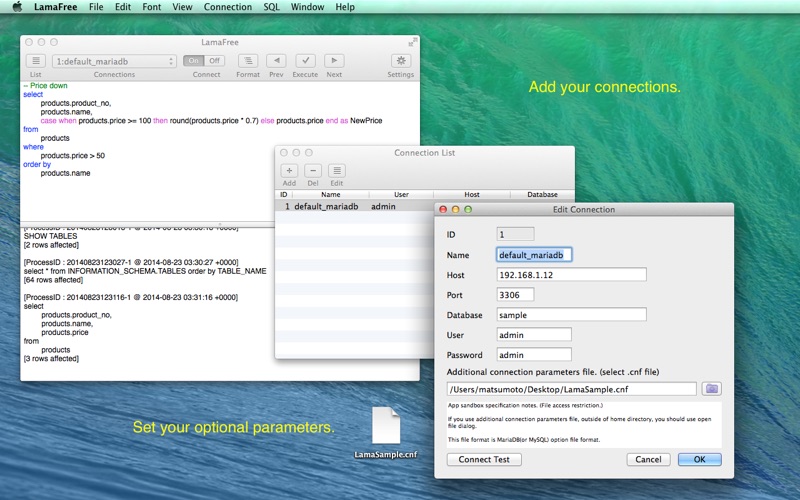
Task: Edit the selected connection in Connection List
Action: [337, 171]
